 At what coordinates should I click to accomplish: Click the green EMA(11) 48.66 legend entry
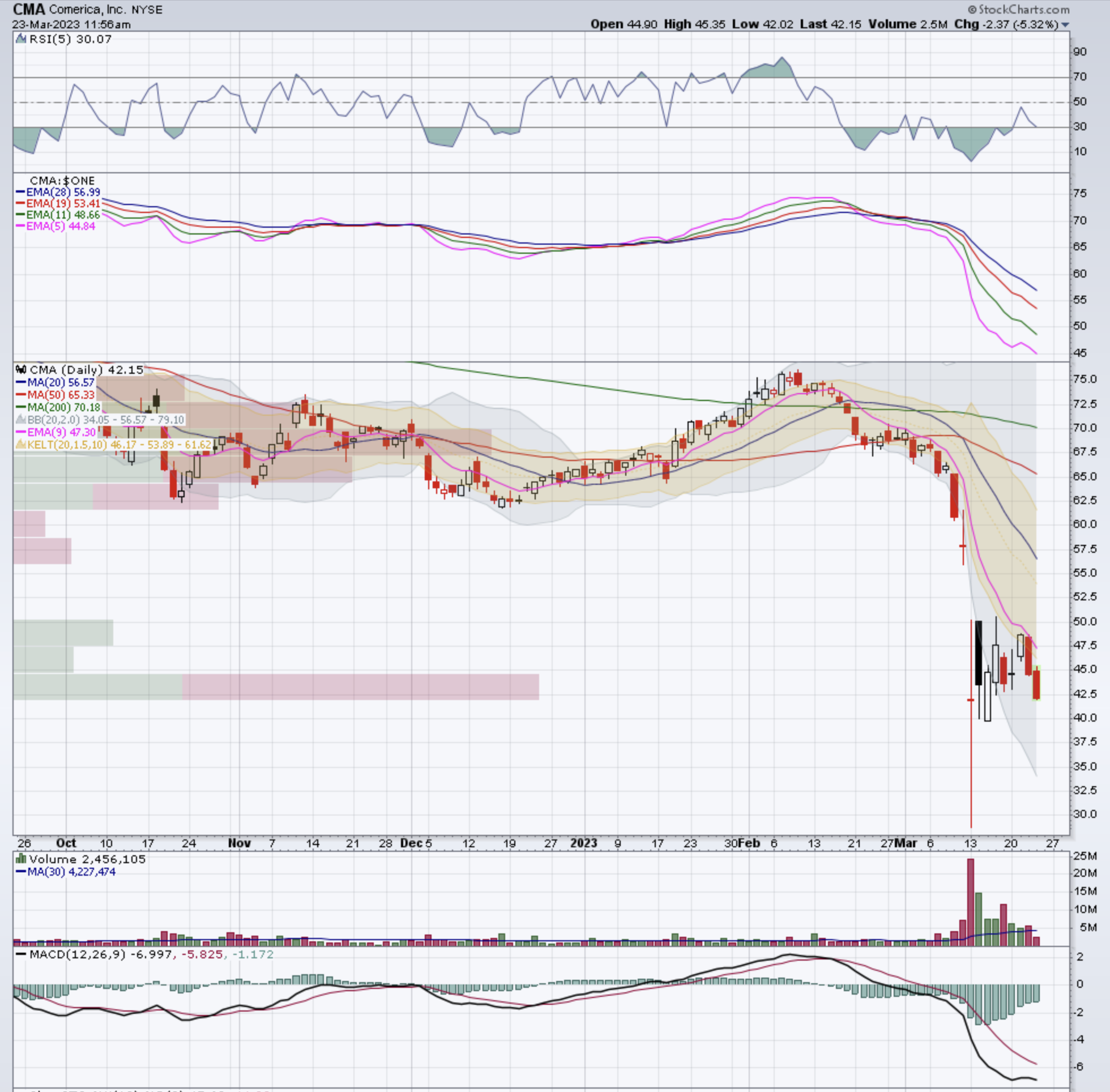[58, 215]
